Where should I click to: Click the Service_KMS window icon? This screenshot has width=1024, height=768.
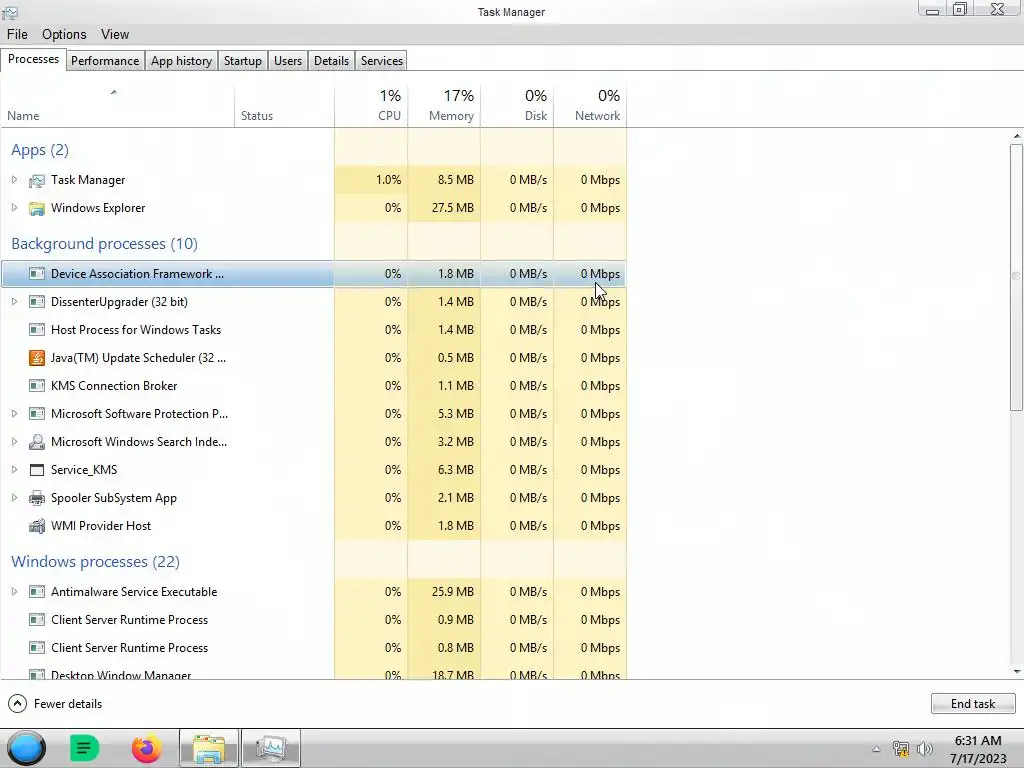[37, 470]
